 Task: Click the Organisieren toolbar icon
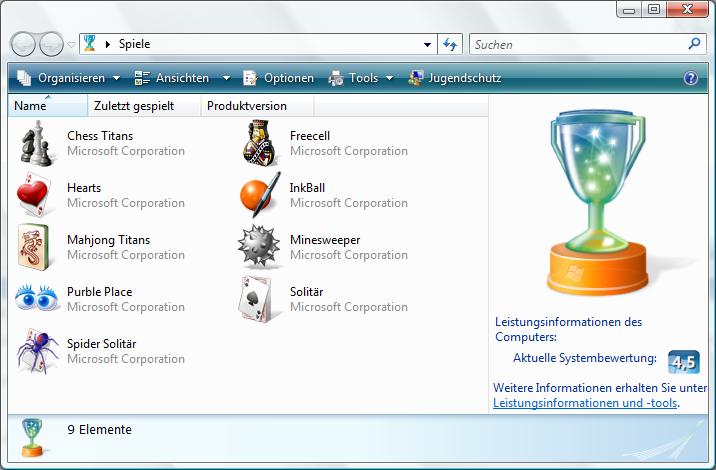[x=24, y=78]
